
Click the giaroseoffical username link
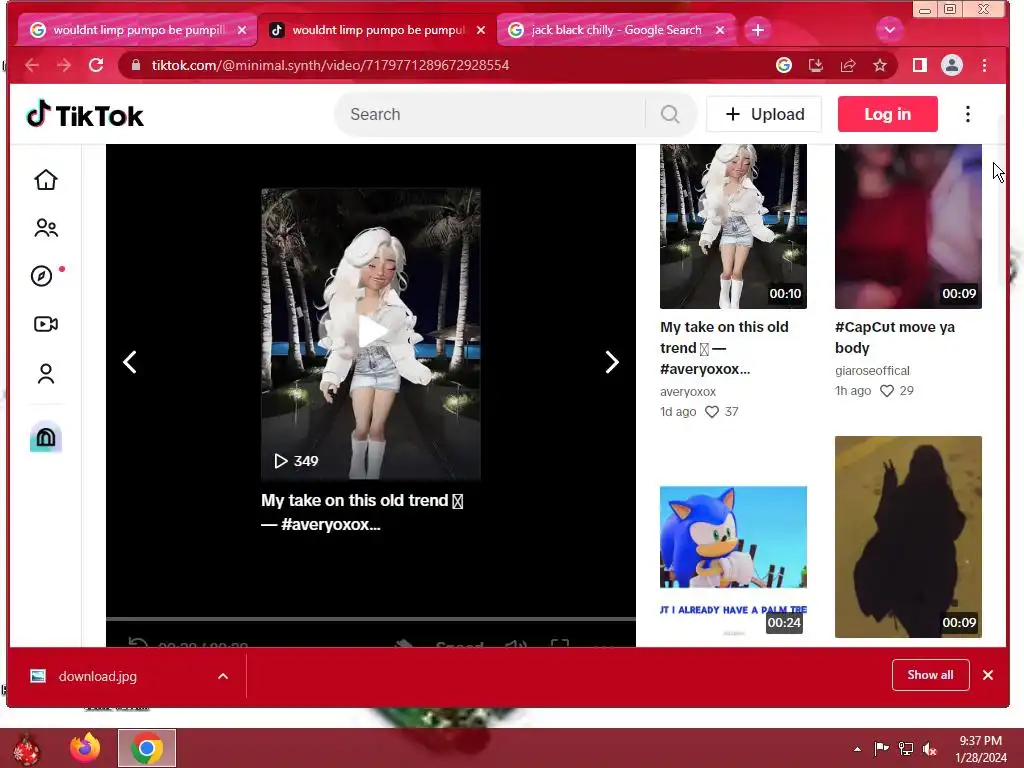pyautogui.click(x=872, y=370)
